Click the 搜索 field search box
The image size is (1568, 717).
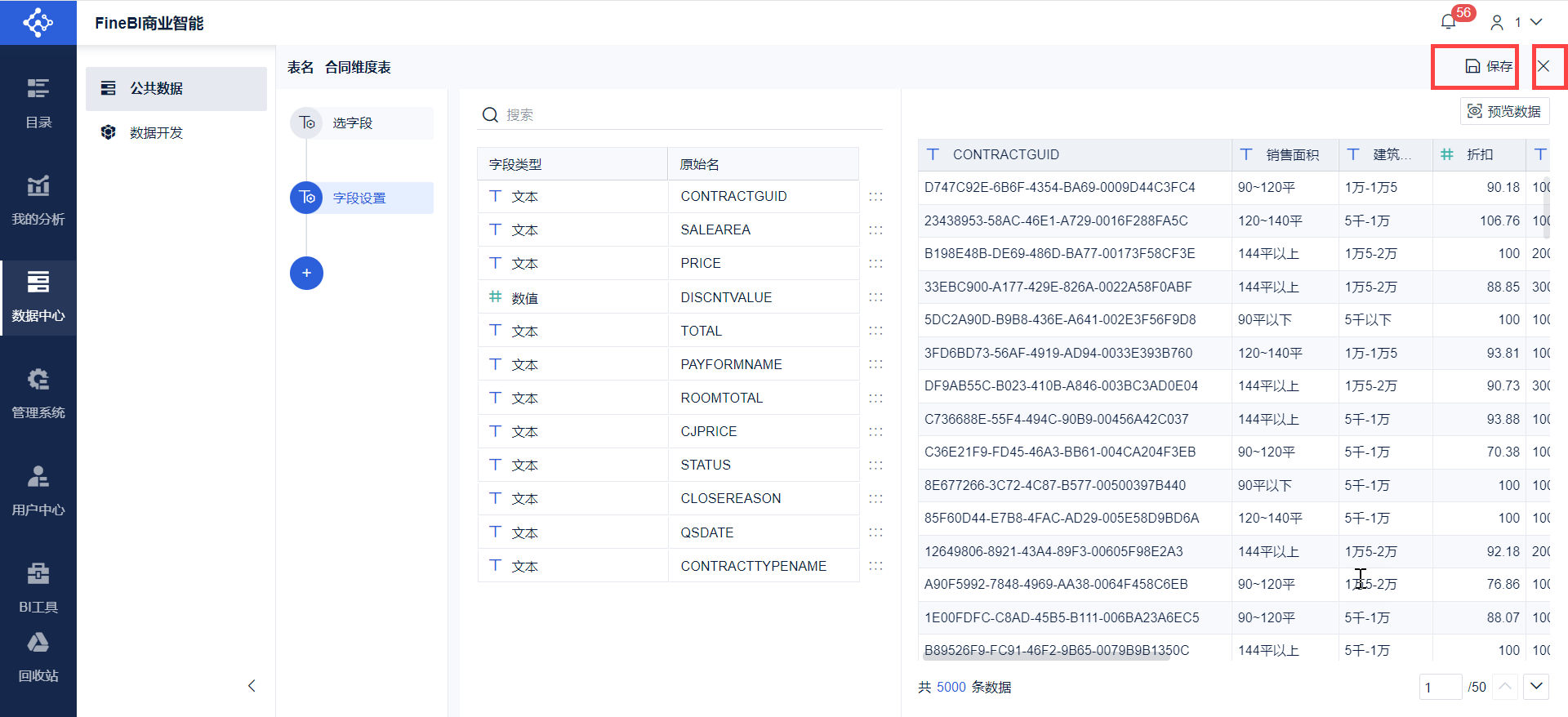click(x=679, y=114)
